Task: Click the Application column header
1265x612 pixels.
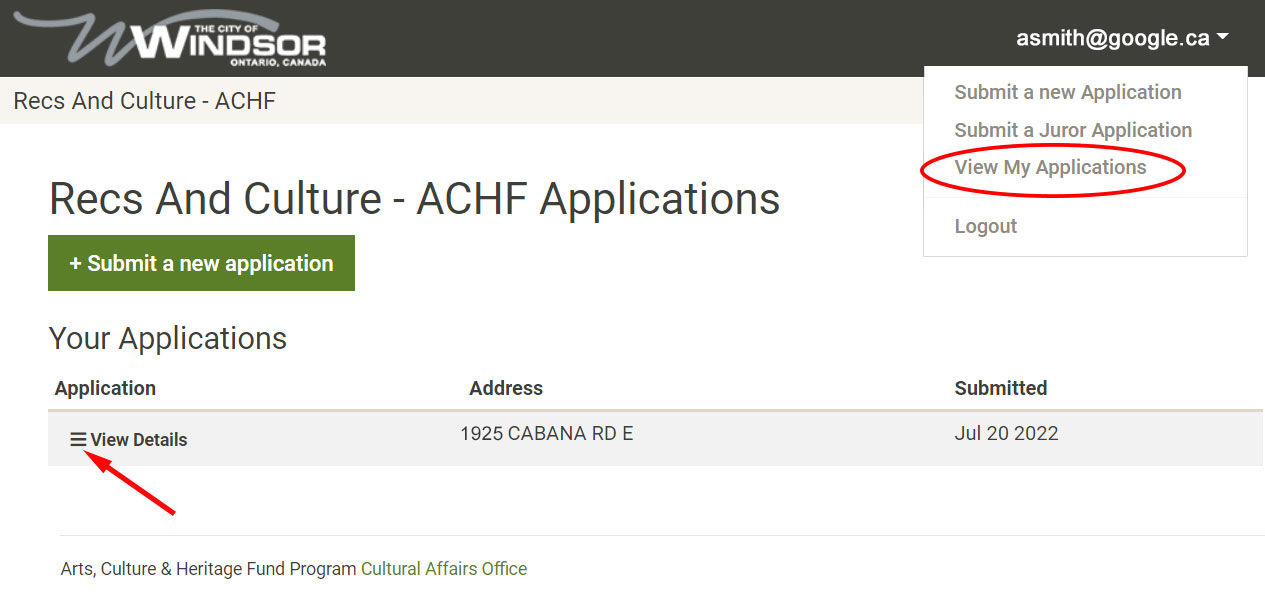Action: point(105,388)
